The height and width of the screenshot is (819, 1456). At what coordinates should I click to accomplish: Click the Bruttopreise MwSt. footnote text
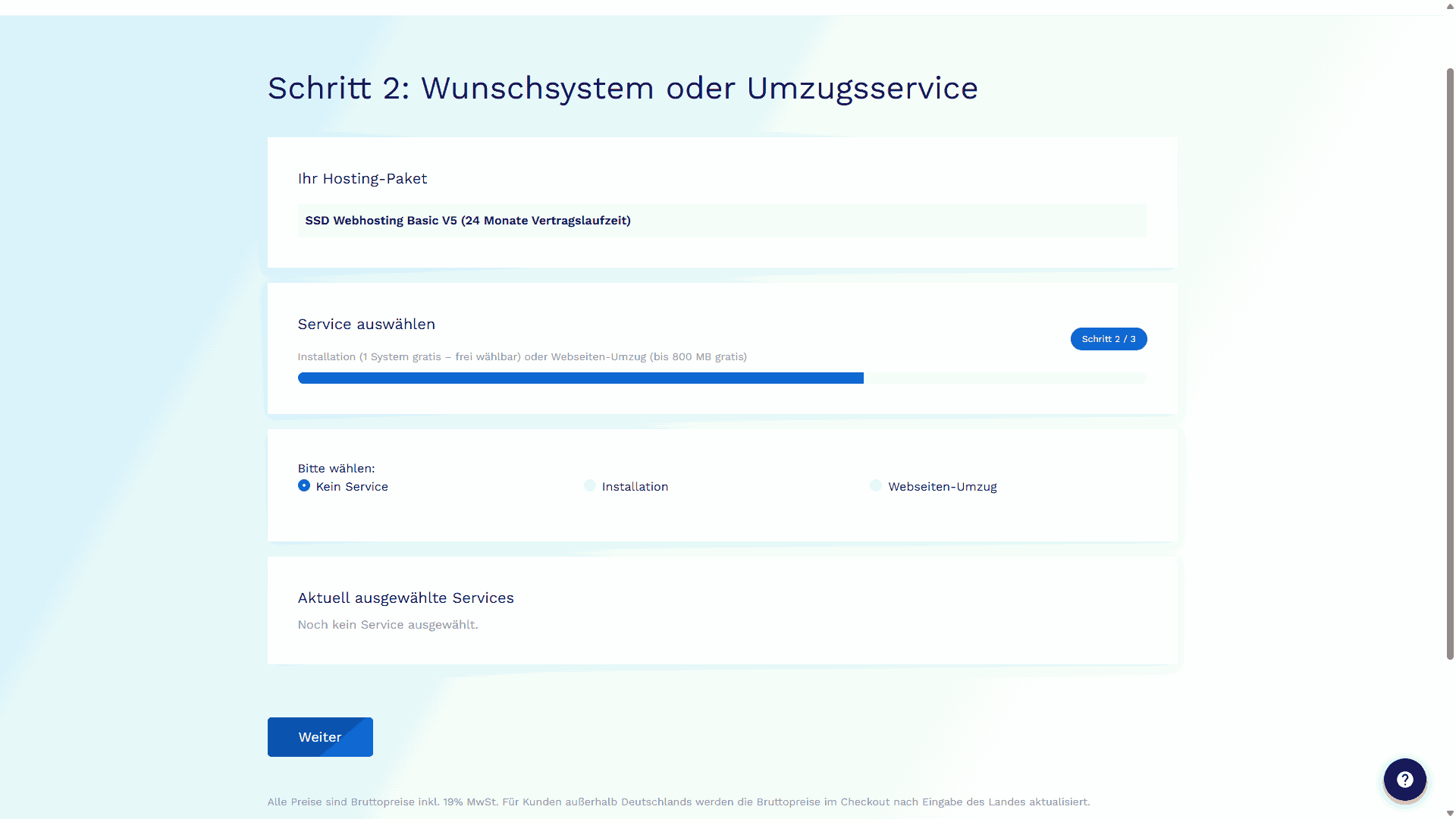click(x=679, y=802)
